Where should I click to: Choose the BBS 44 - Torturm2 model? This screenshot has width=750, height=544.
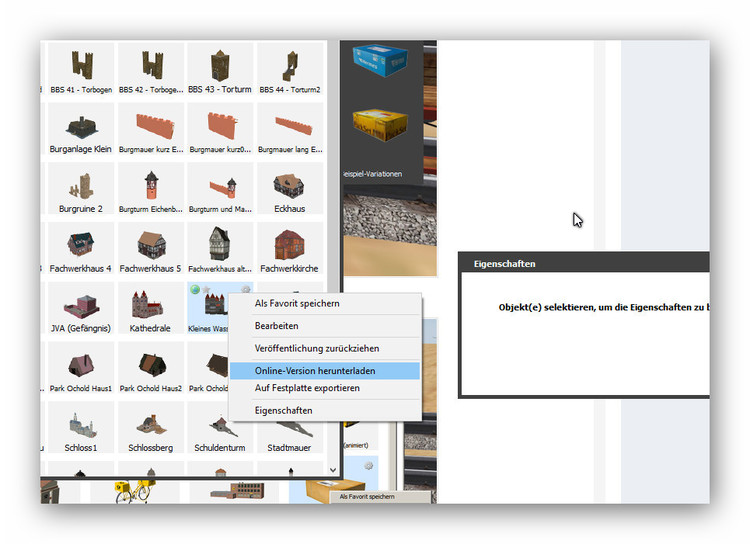click(x=290, y=69)
